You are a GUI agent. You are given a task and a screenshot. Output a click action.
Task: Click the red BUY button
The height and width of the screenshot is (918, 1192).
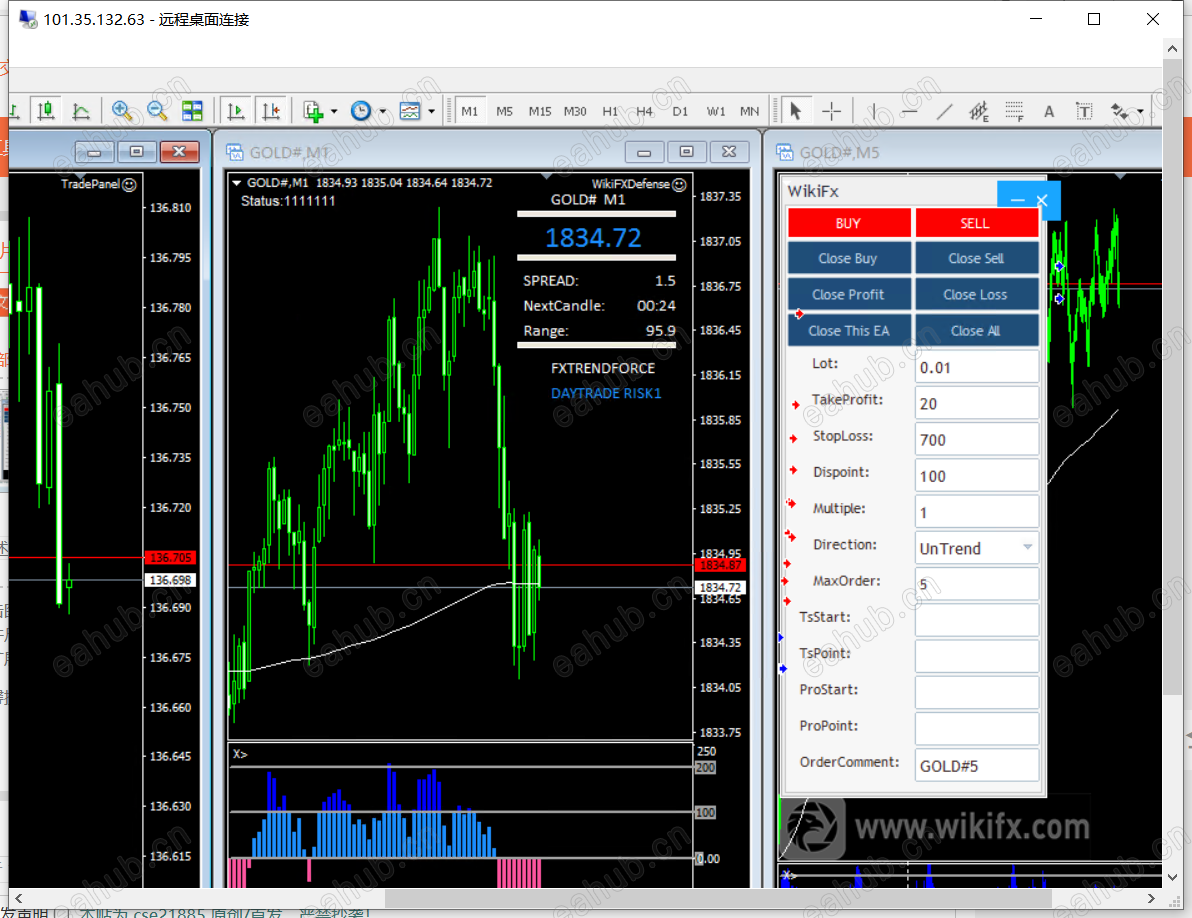tap(849, 223)
